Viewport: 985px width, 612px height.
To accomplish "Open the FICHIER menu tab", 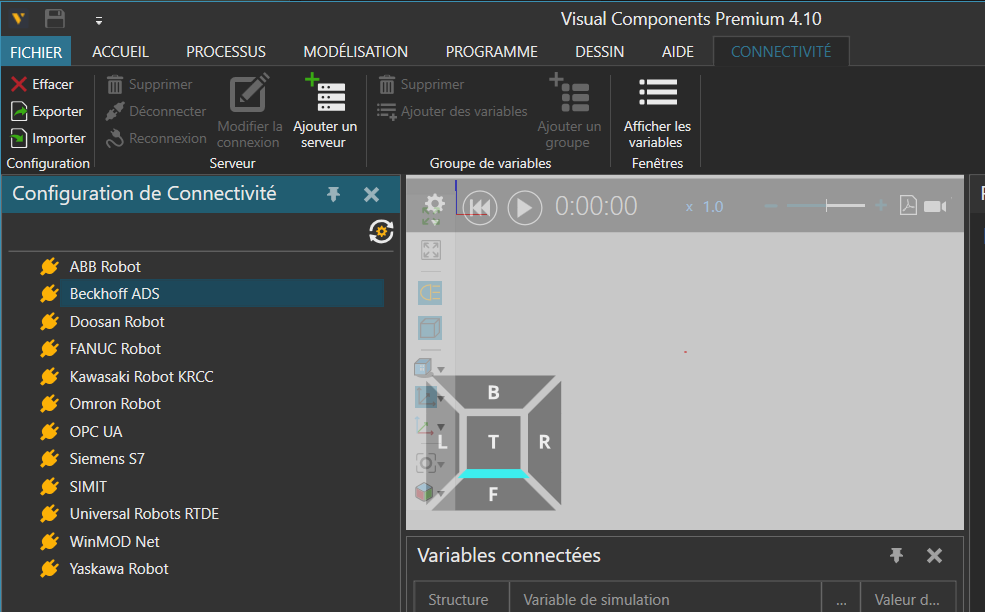I will click(37, 52).
